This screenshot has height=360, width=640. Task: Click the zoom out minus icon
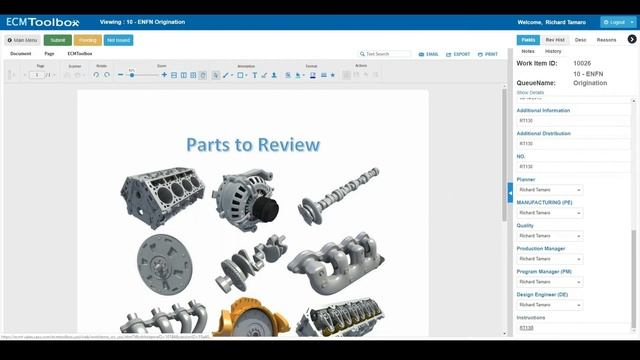click(120, 75)
